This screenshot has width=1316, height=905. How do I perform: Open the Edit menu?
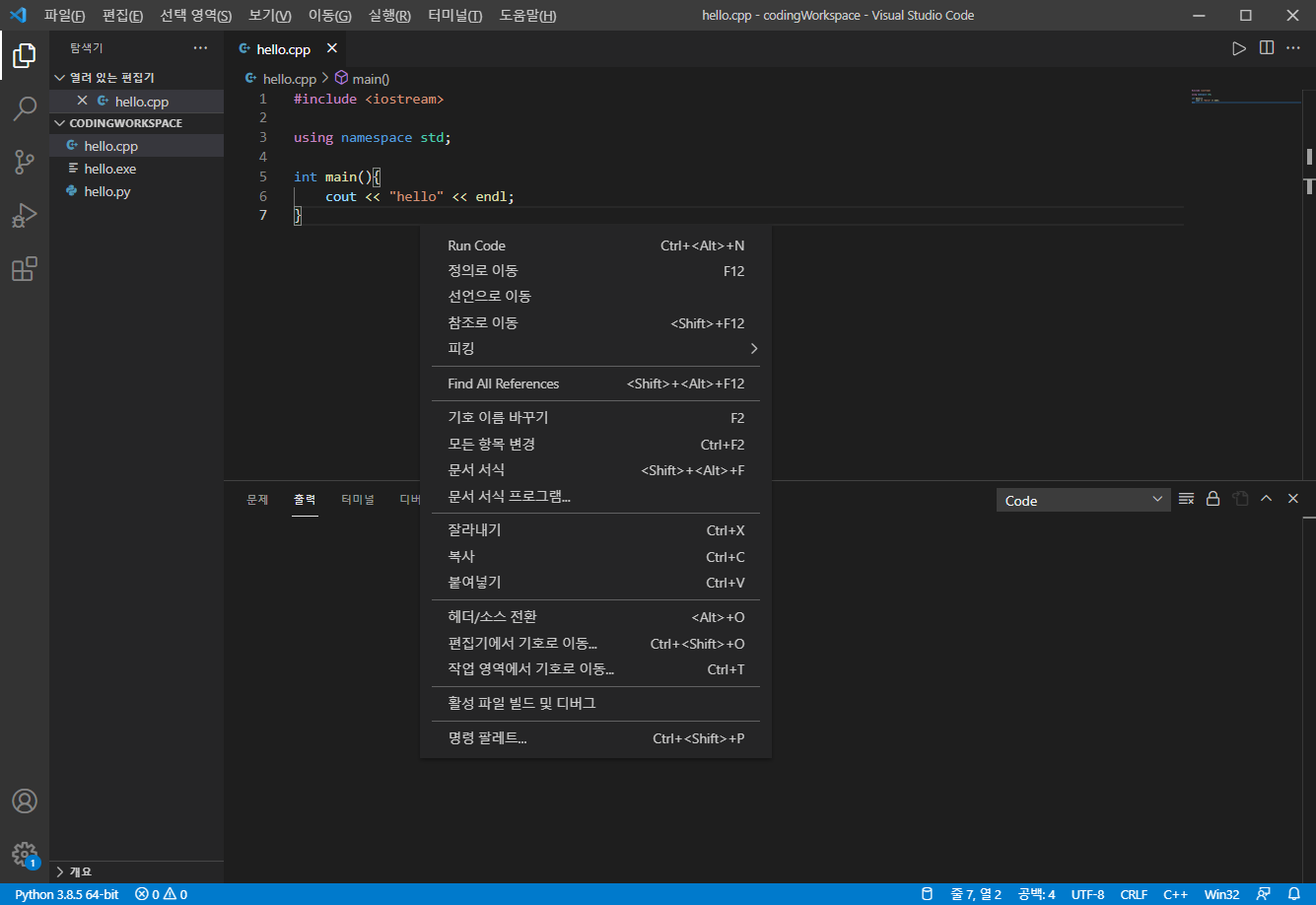click(122, 16)
